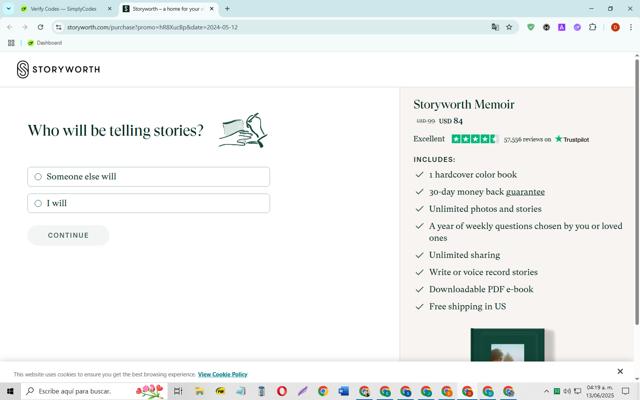This screenshot has width=640, height=400.
Task: Go back to previous page
Action: point(9,27)
